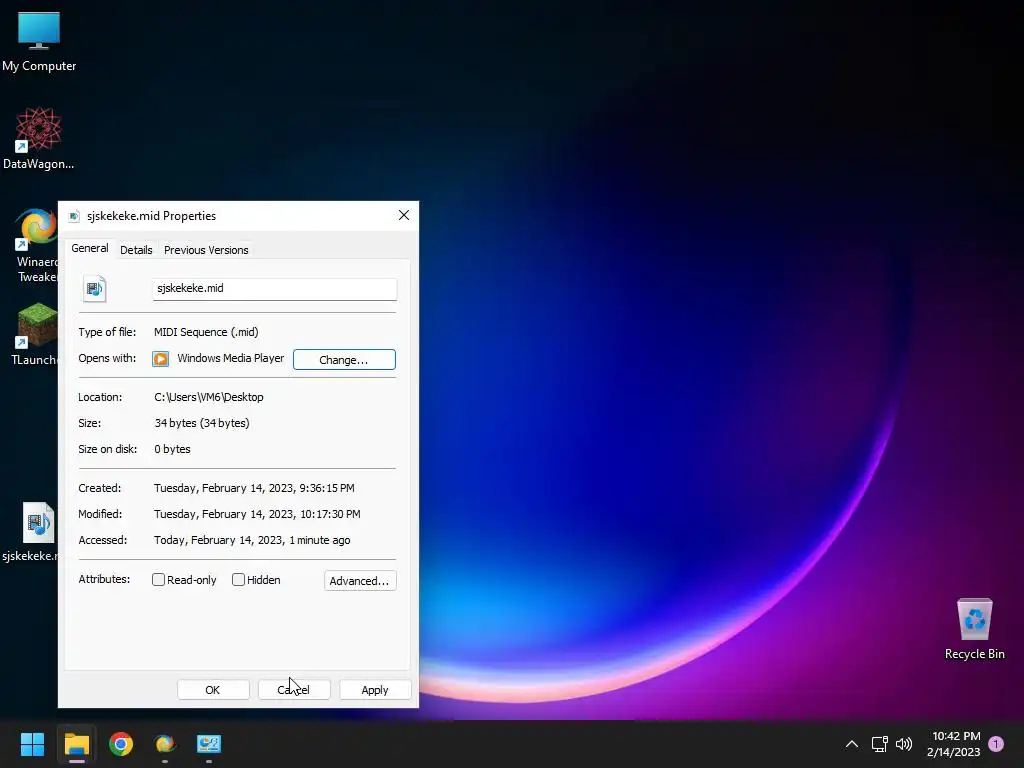Click the Created date ending 9:36:15 PM
The width and height of the screenshot is (1024, 768).
254,488
